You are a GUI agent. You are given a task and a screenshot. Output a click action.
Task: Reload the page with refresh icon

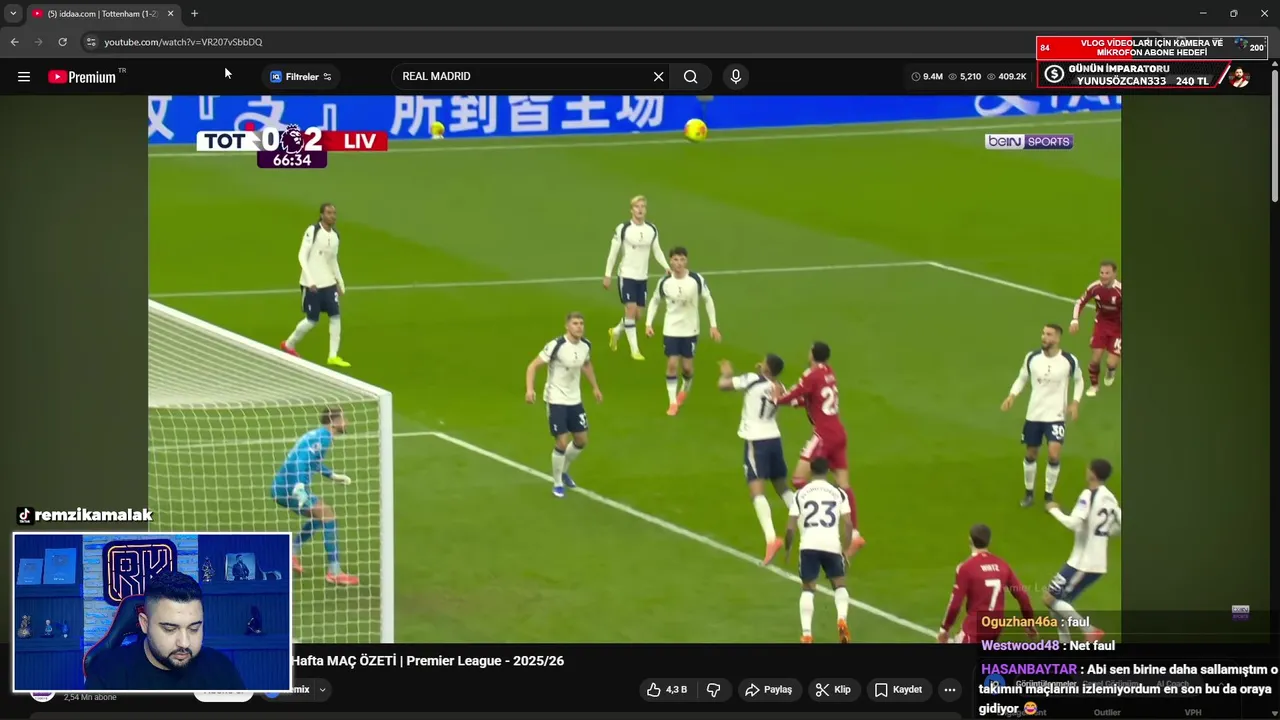tap(62, 42)
